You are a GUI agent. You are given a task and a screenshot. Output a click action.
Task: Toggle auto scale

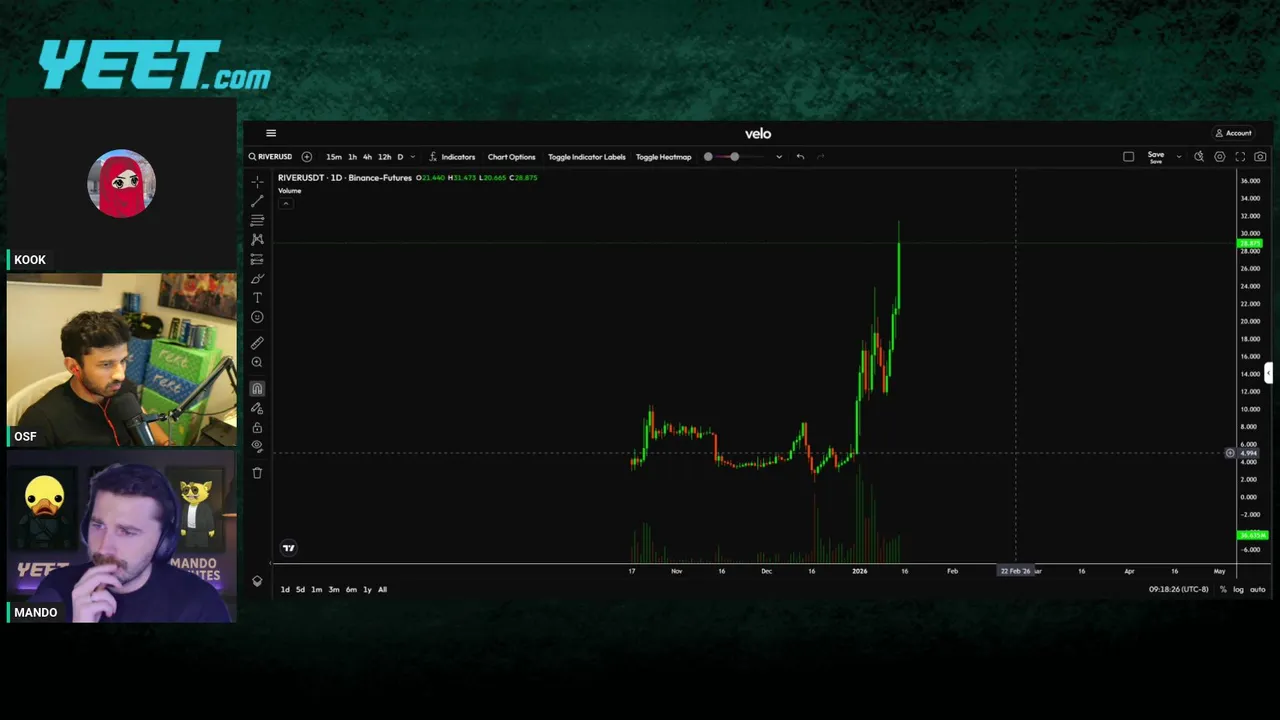point(1258,590)
